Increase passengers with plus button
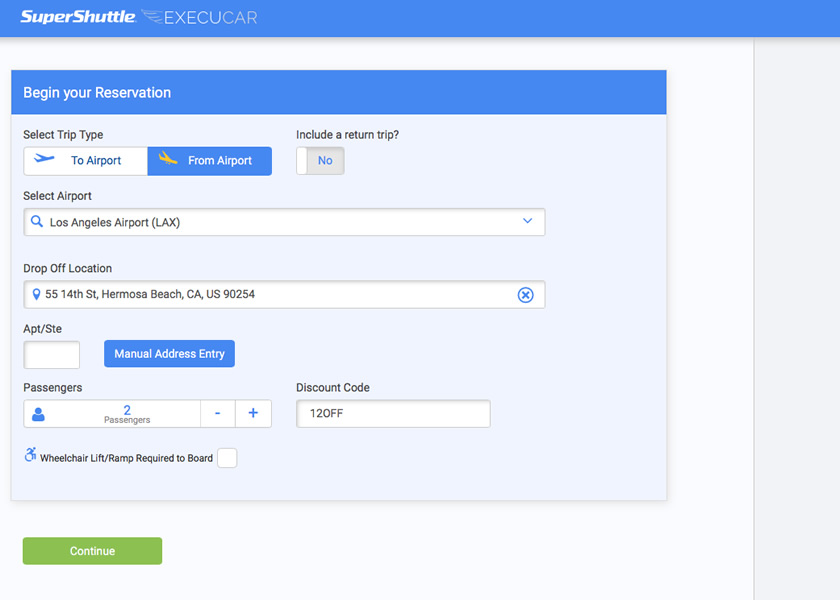The height and width of the screenshot is (600, 840). pyautogui.click(x=253, y=413)
